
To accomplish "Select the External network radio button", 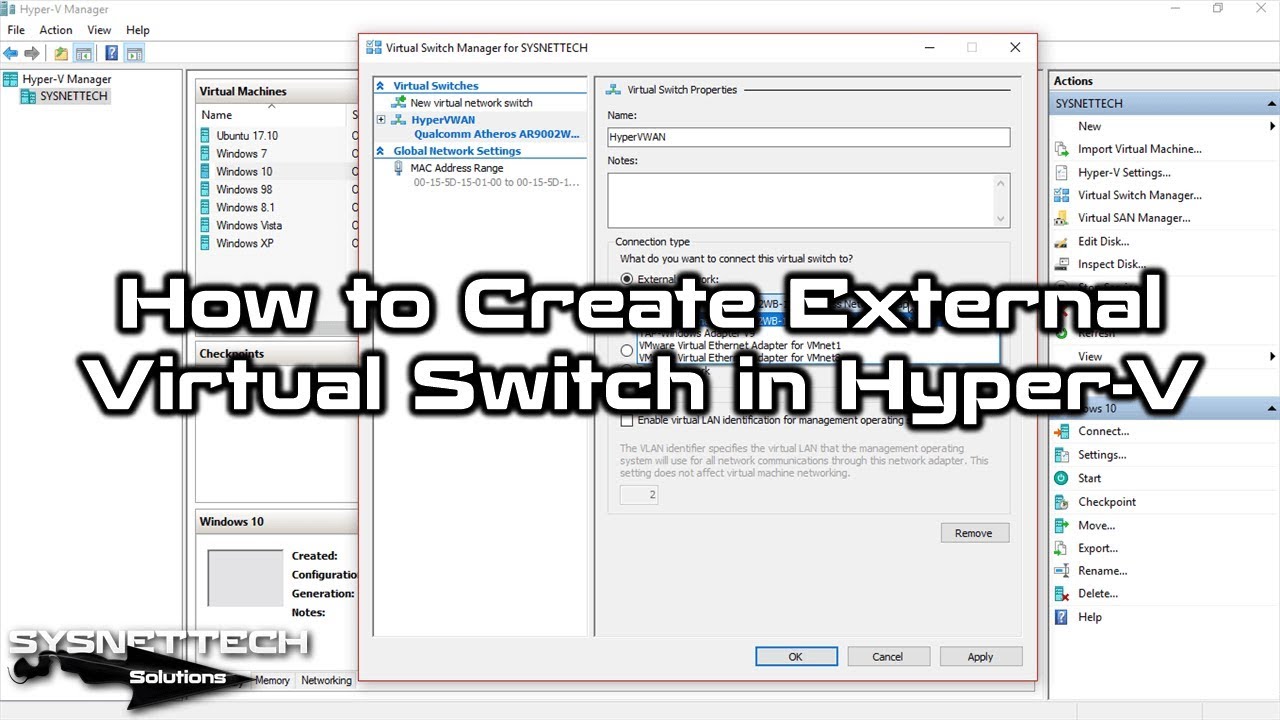I will (x=627, y=279).
